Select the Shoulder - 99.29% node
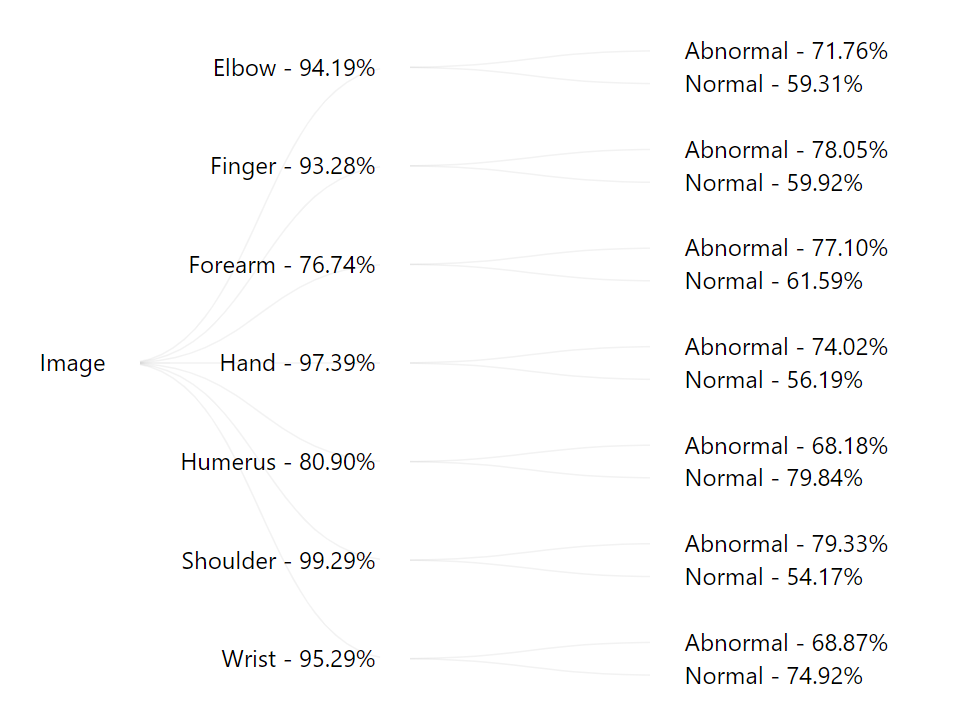The image size is (957, 710). point(278,561)
